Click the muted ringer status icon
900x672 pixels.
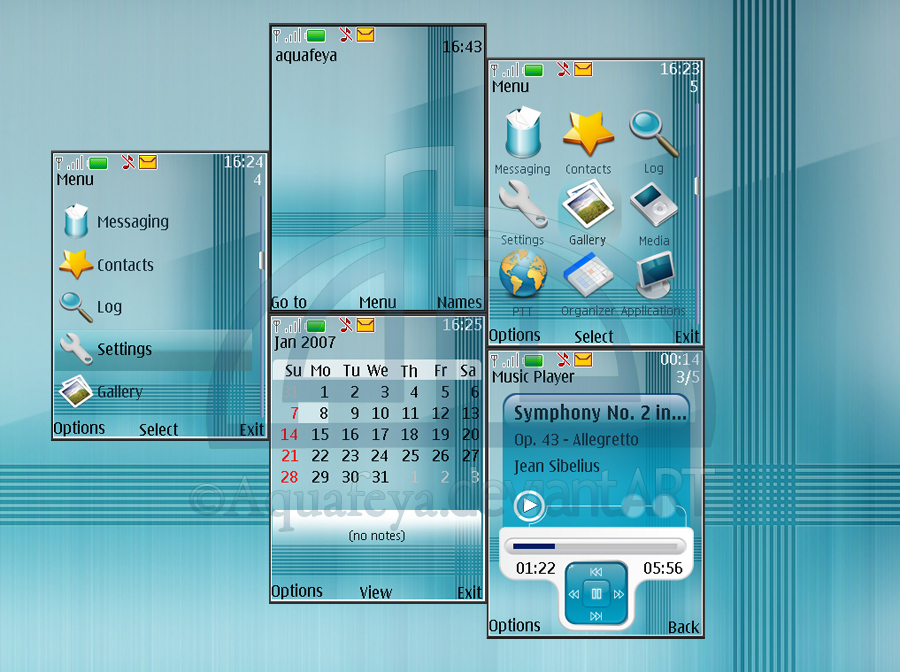564,69
